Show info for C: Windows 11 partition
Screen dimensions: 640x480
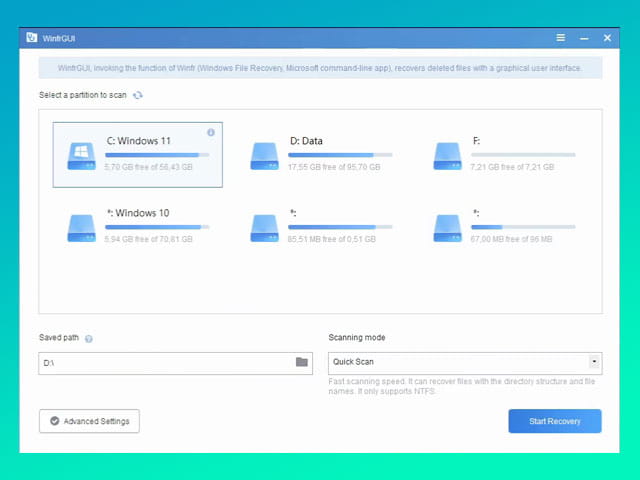[x=211, y=132]
